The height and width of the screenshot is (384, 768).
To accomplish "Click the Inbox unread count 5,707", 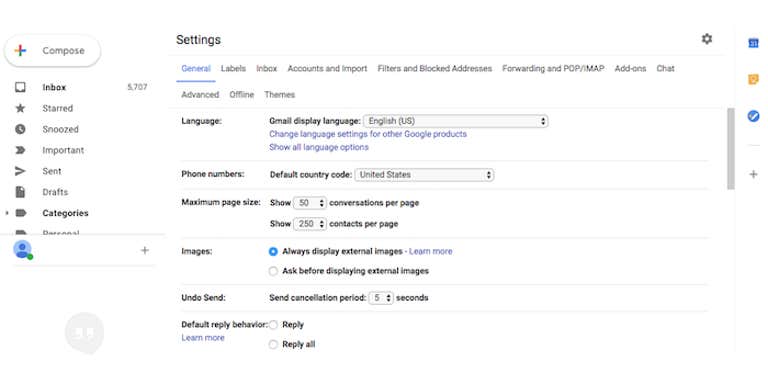I will click(x=137, y=87).
